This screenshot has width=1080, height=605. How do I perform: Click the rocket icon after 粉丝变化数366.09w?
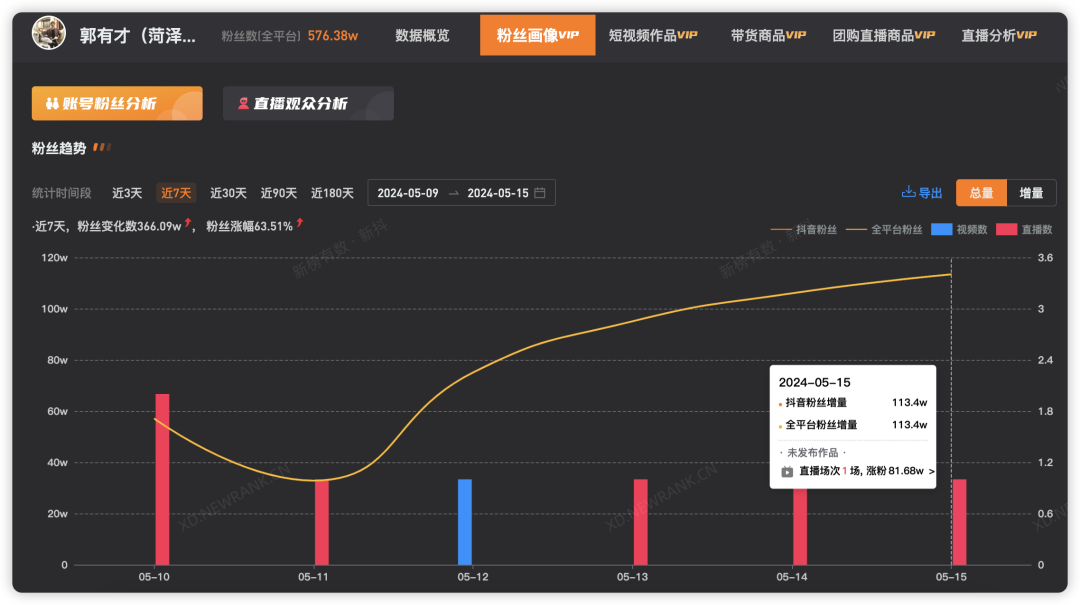tap(187, 225)
